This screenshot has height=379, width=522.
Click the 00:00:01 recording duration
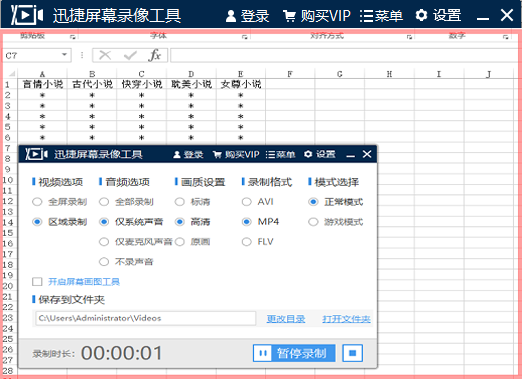coord(121,353)
